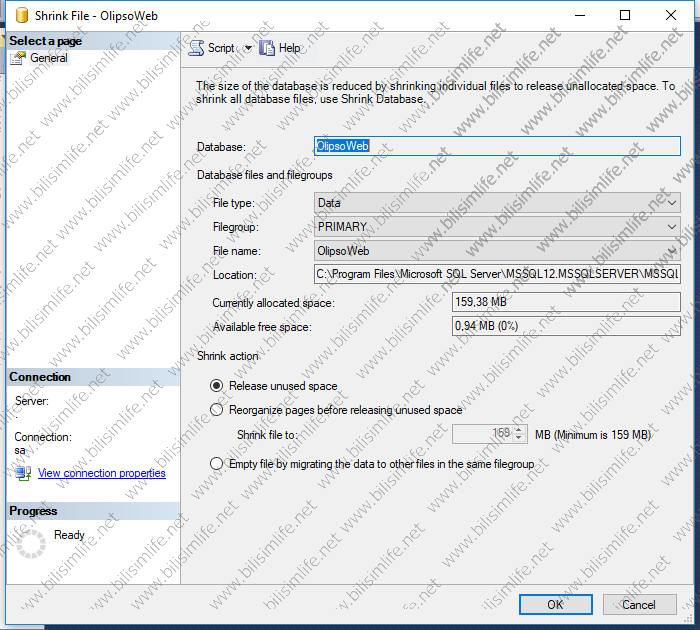Click Database files and filegroups label
The width and height of the screenshot is (700, 630).
265,175
